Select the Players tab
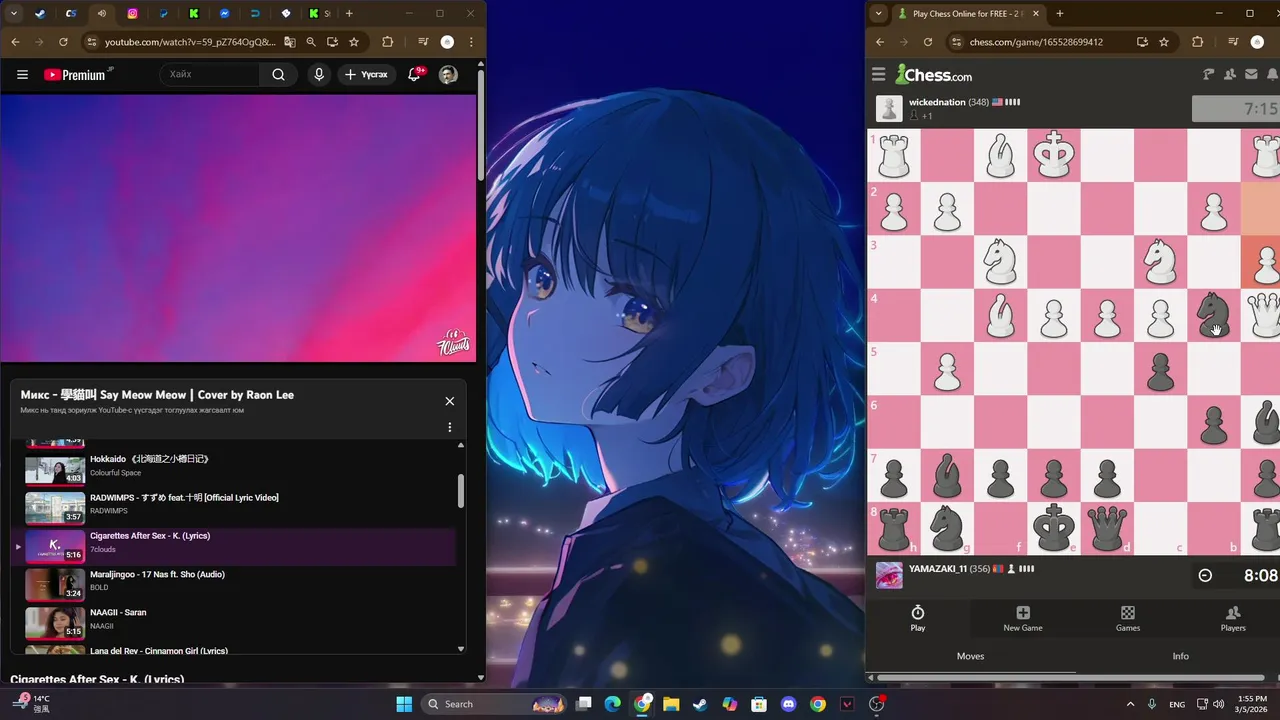 tap(1233, 619)
